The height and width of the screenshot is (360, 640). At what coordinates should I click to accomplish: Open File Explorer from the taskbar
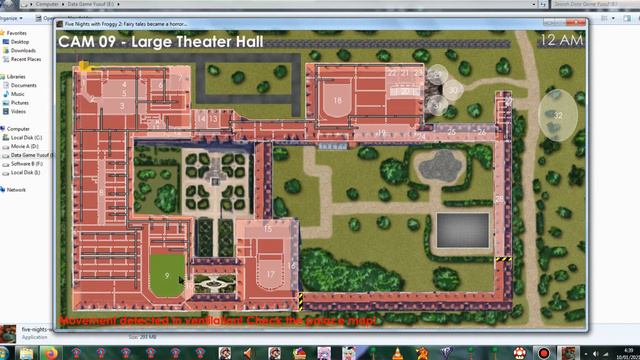pos(27,353)
